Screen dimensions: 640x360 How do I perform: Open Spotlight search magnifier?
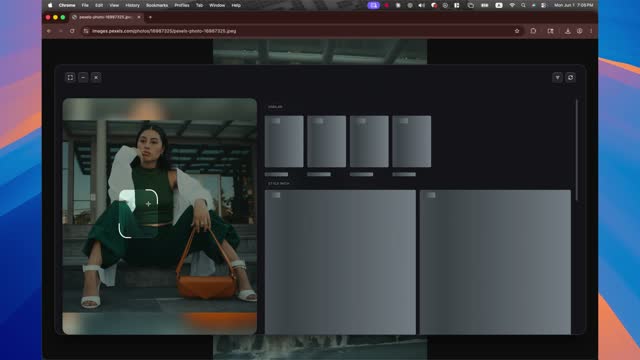tap(523, 5)
